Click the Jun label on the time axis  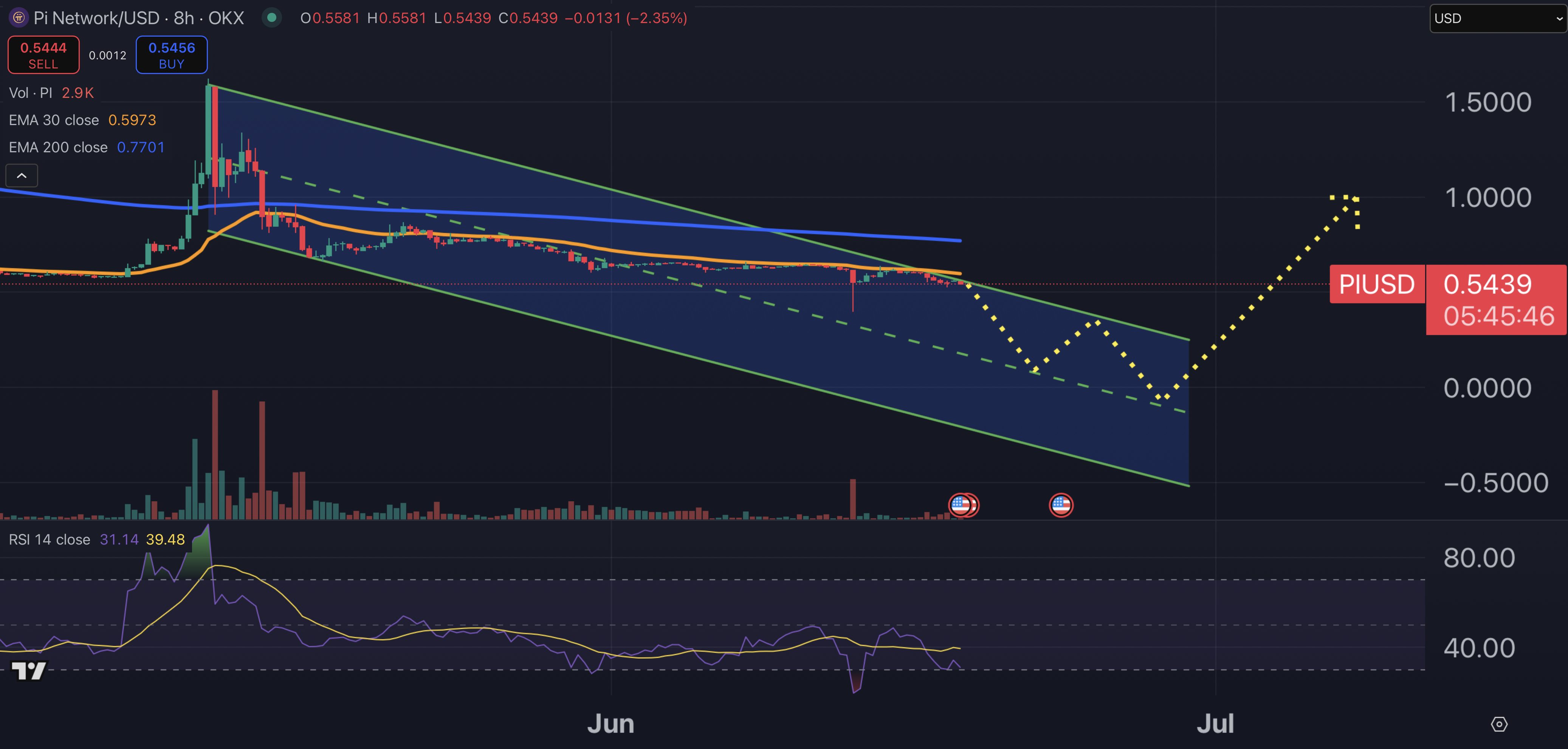pyautogui.click(x=610, y=724)
